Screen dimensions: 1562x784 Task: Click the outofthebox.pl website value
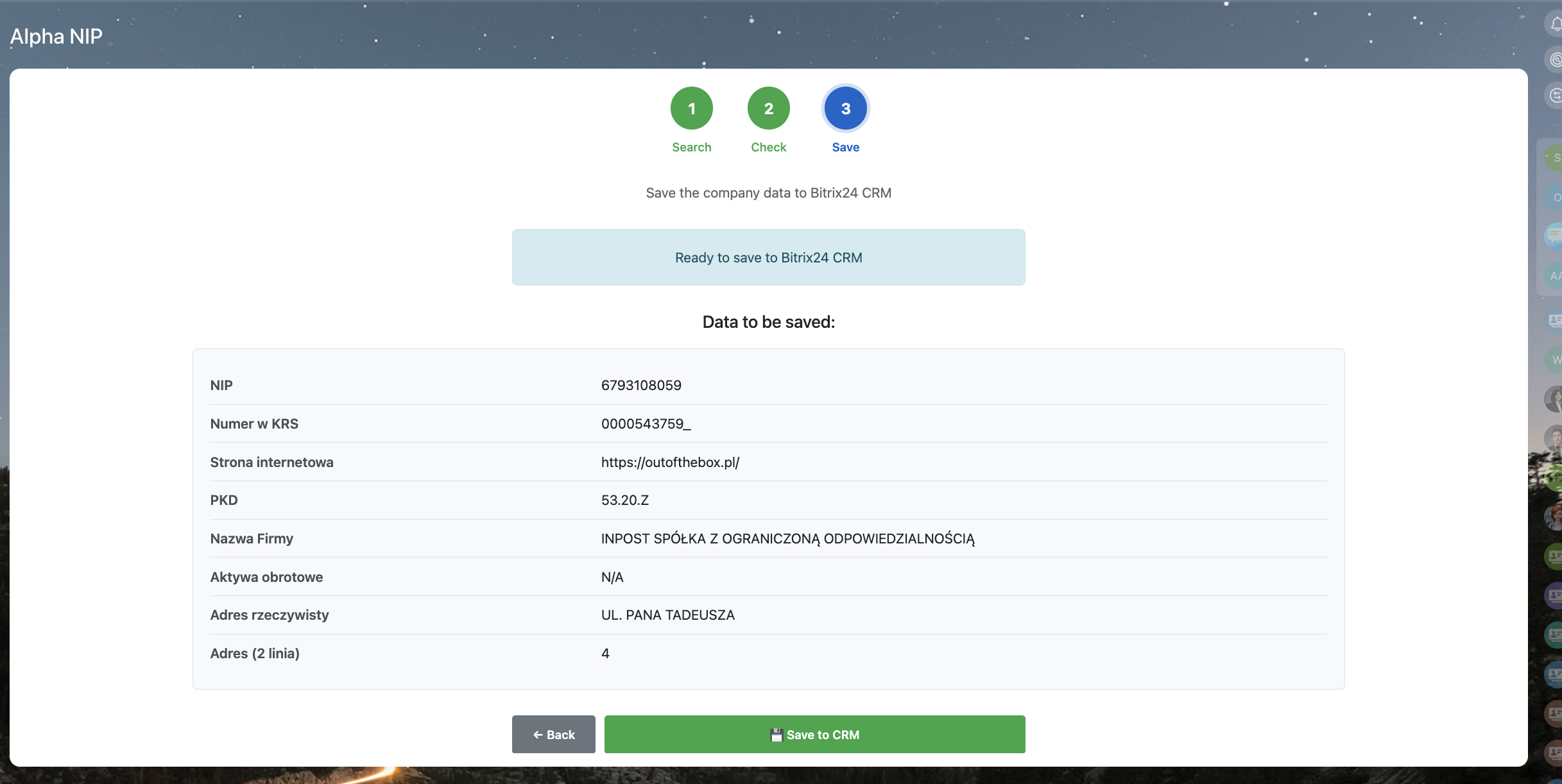tap(670, 462)
